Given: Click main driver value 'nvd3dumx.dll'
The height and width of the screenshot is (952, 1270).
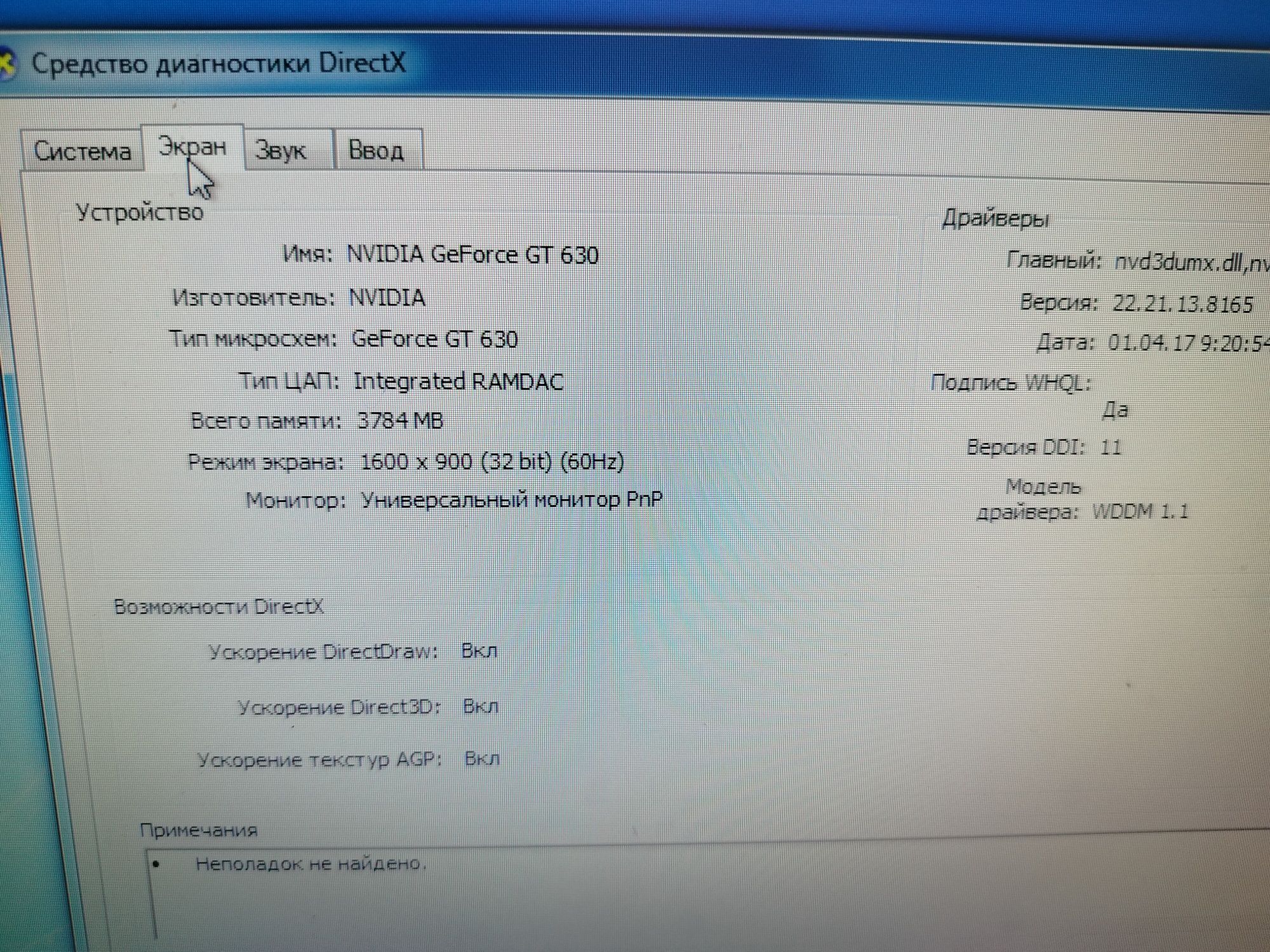Looking at the screenshot, I should tap(1180, 263).
